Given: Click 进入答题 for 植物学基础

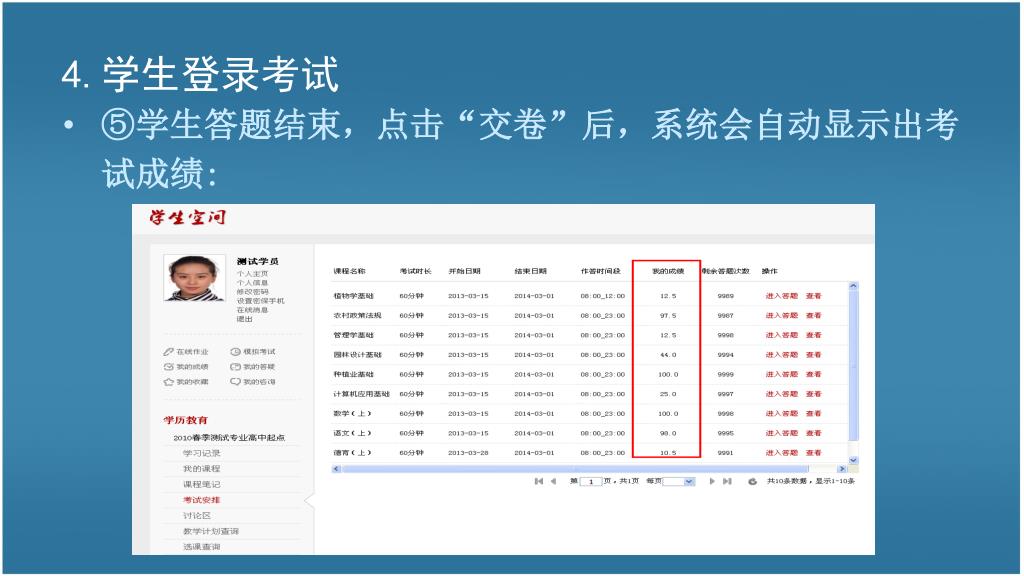Looking at the screenshot, I should [x=782, y=296].
